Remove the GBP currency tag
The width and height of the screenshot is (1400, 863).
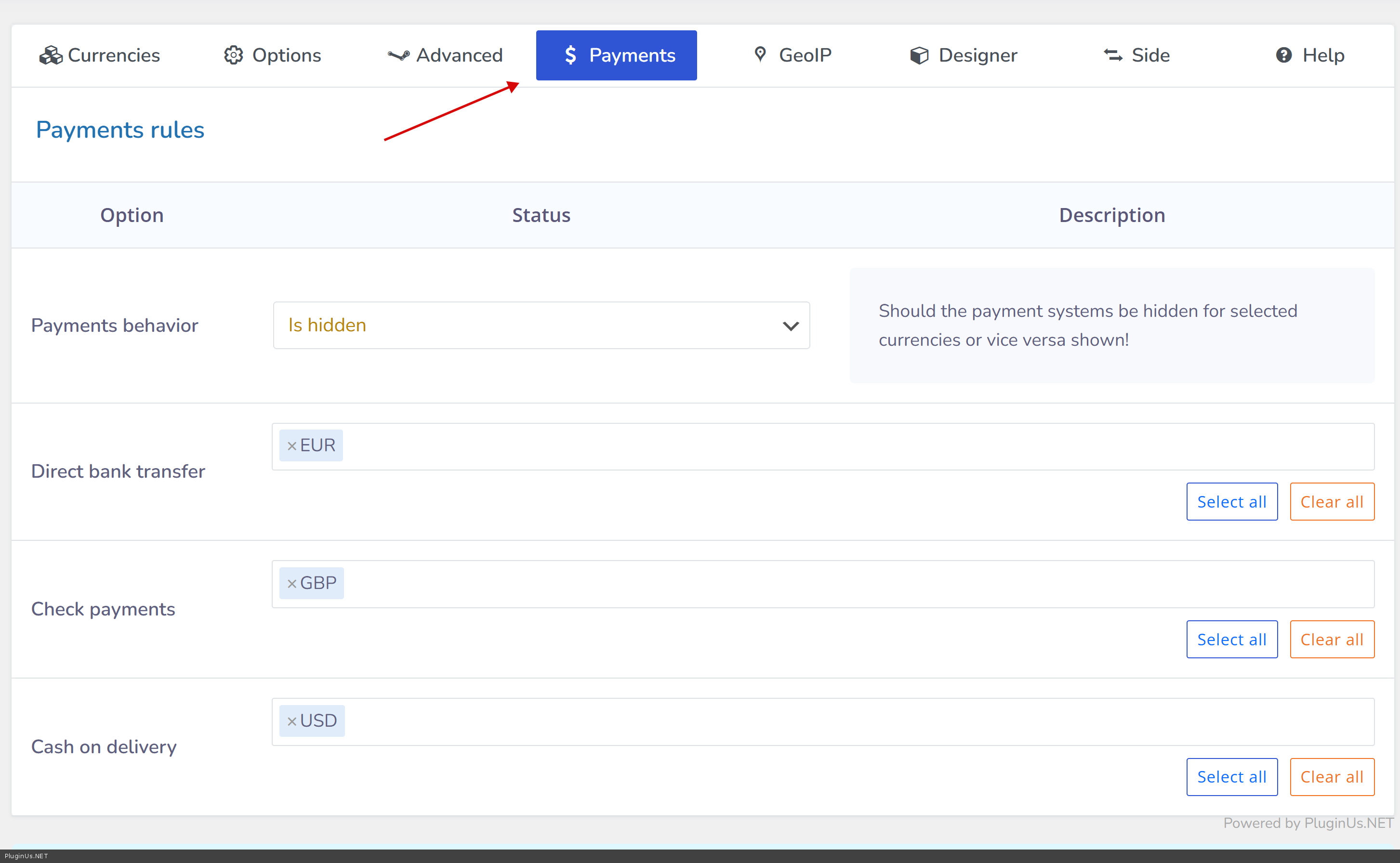coord(292,583)
